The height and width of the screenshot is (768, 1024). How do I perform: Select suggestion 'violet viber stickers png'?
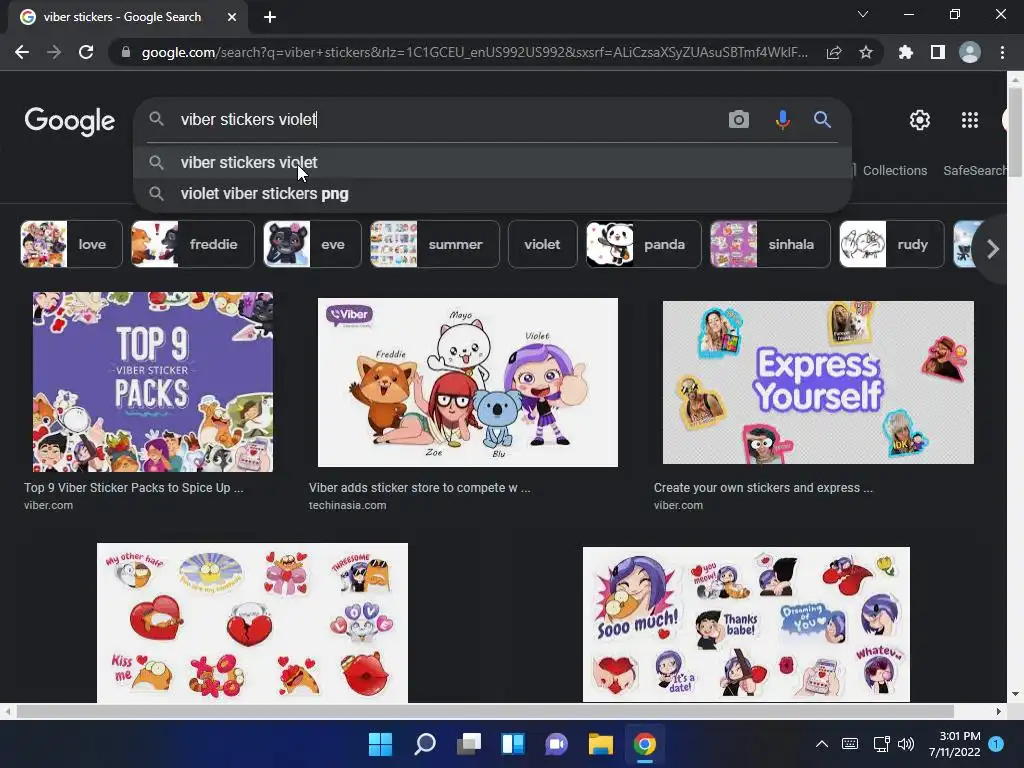click(492, 194)
